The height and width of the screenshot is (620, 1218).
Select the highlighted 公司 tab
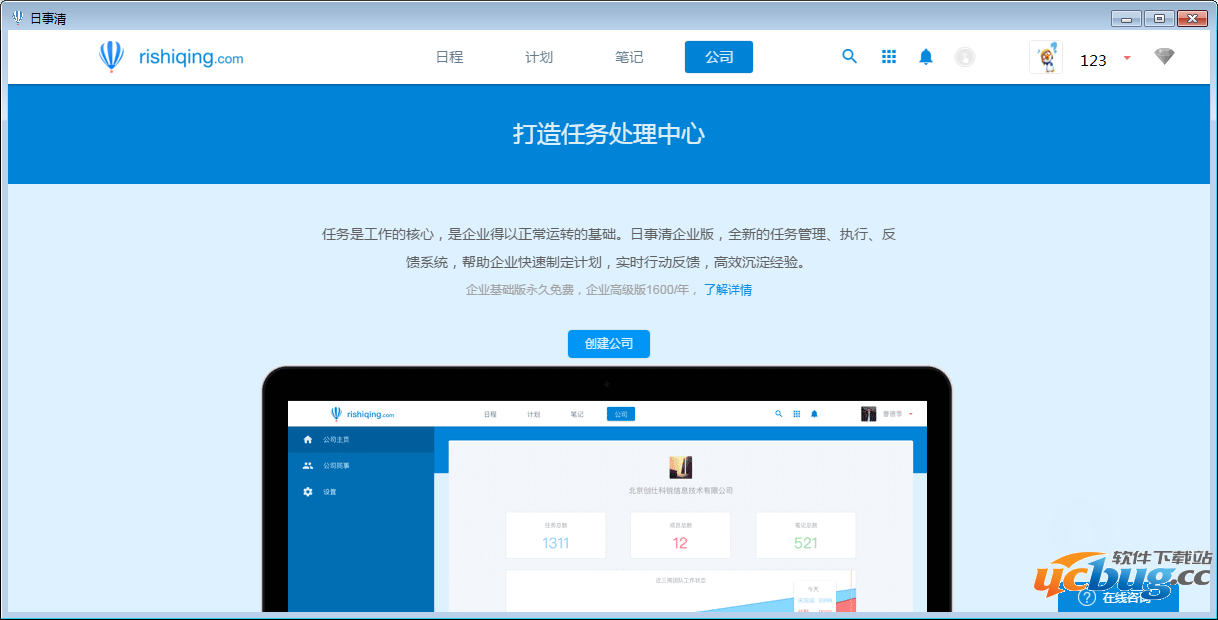coord(718,57)
